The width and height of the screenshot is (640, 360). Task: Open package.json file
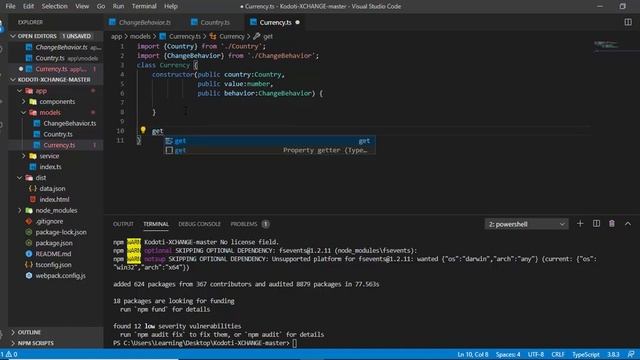tap(53, 243)
